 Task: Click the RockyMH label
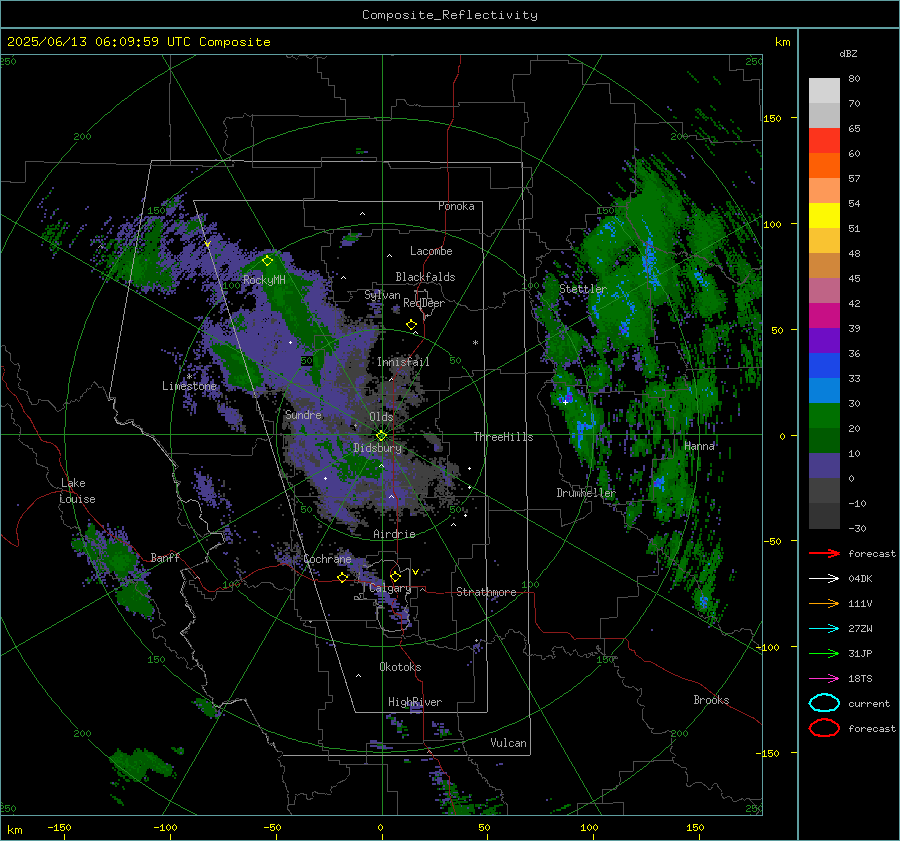click(x=264, y=280)
